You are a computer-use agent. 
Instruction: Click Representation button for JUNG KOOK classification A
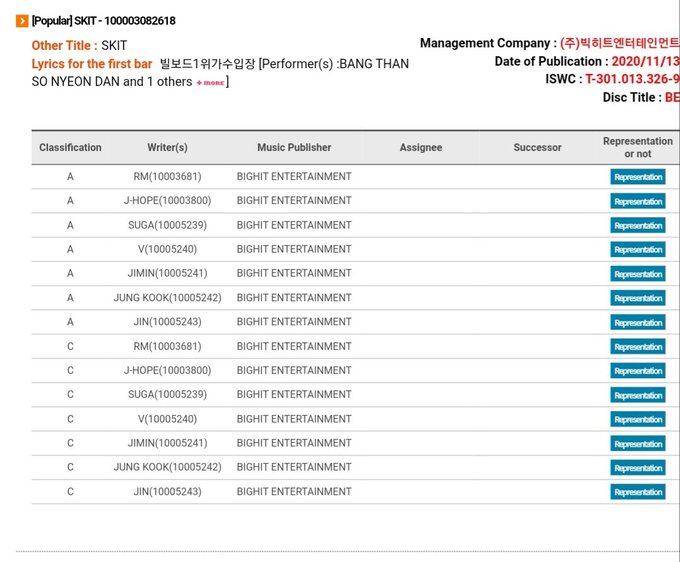click(x=638, y=298)
